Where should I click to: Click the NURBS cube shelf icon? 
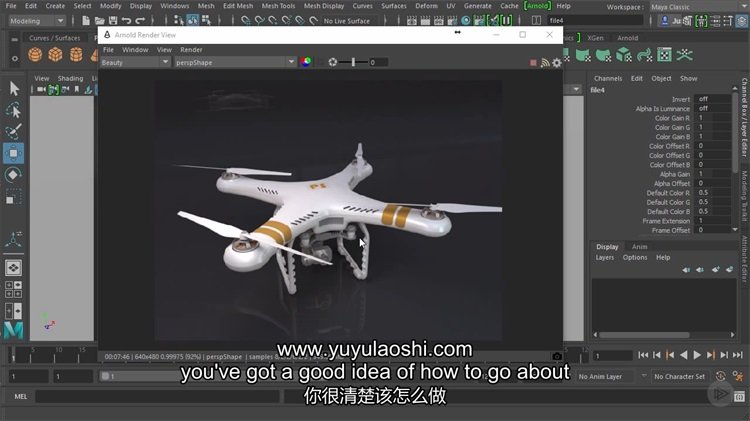coord(55,55)
